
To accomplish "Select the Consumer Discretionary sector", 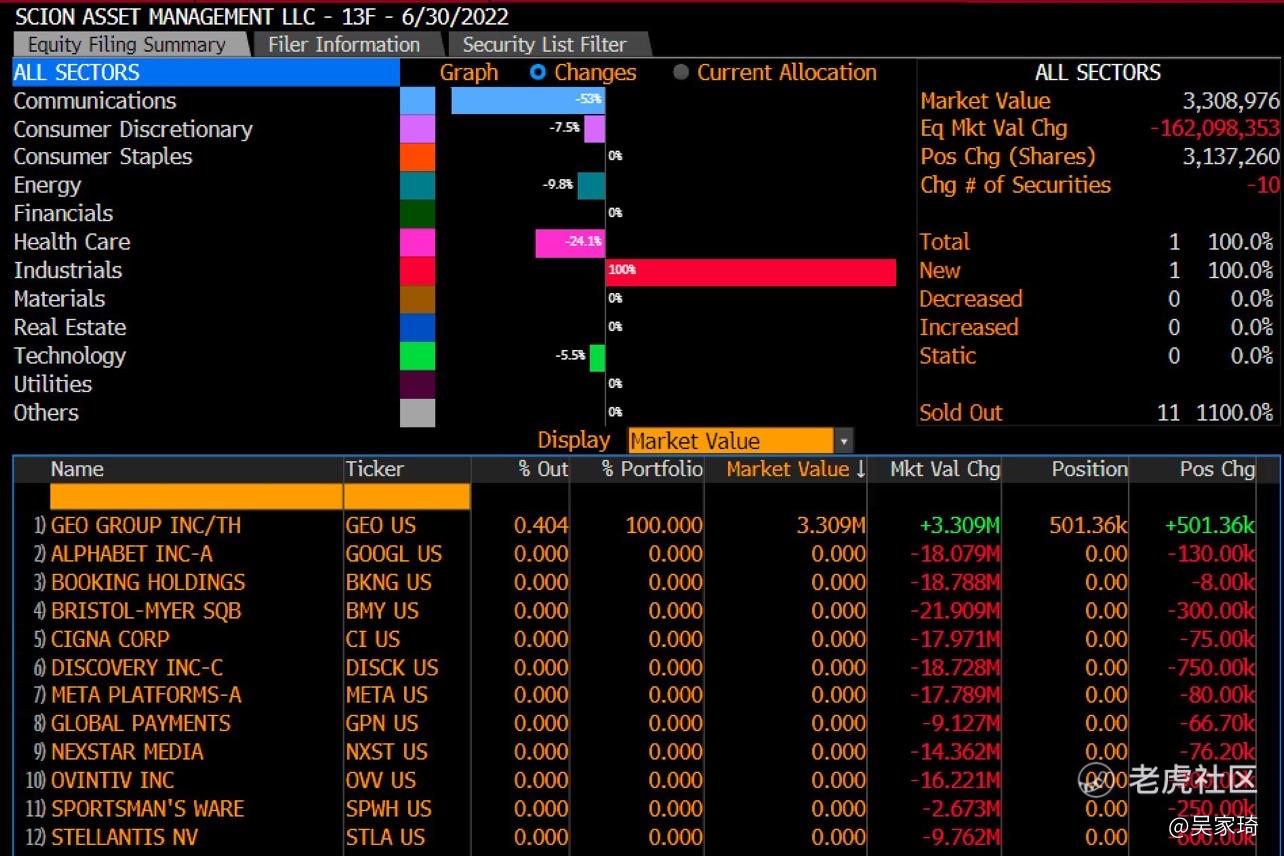I will (133, 129).
